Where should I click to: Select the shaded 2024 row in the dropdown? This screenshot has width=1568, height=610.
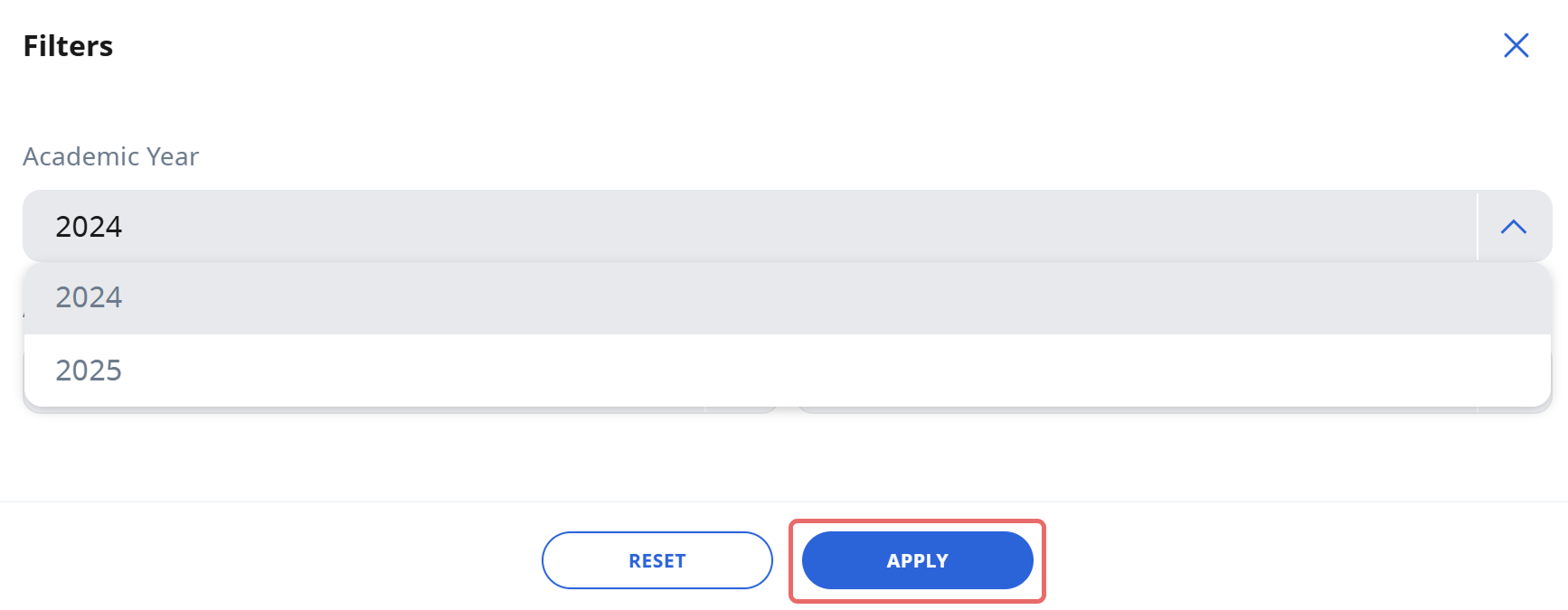click(787, 297)
